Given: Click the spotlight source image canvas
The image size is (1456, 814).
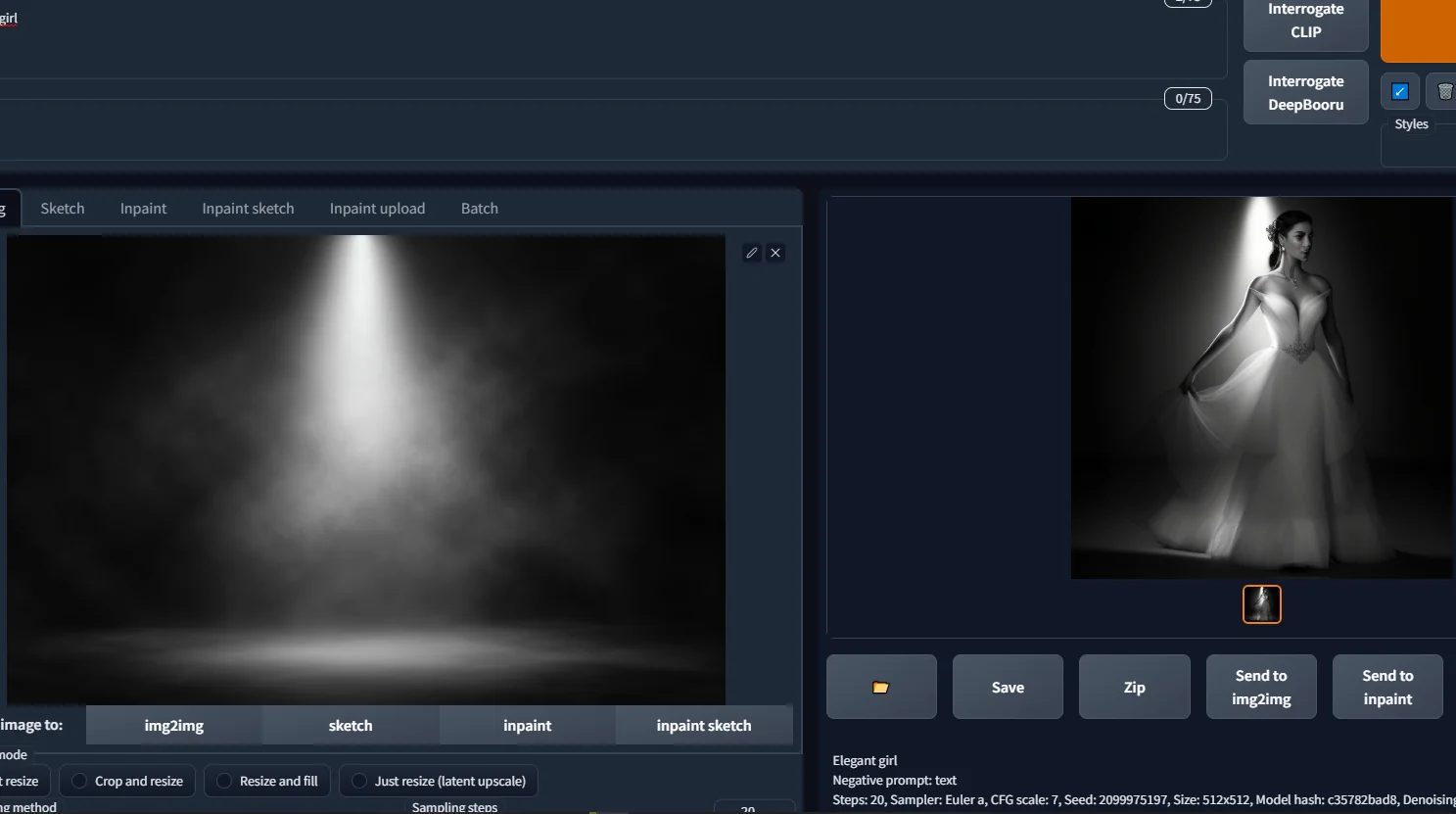Looking at the screenshot, I should pos(366,469).
